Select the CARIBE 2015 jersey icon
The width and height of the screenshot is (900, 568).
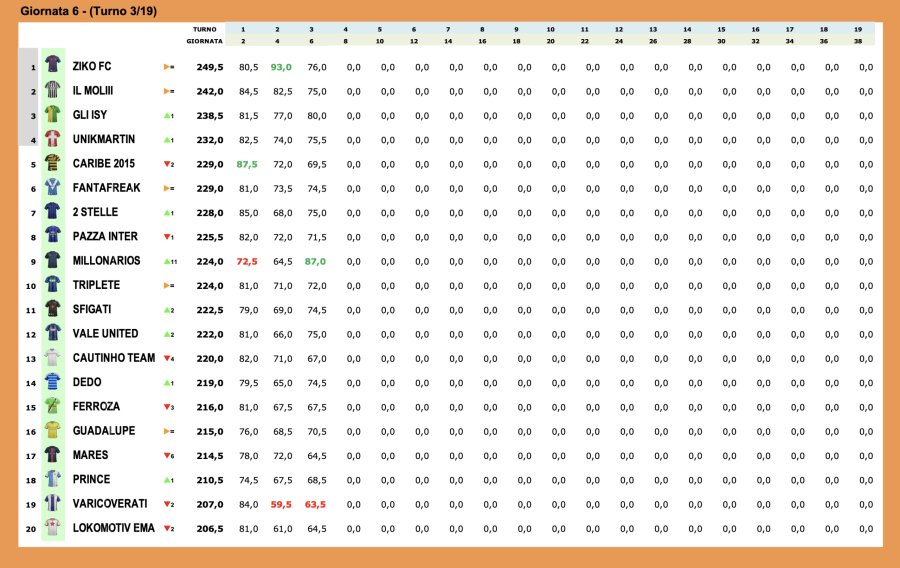click(53, 162)
